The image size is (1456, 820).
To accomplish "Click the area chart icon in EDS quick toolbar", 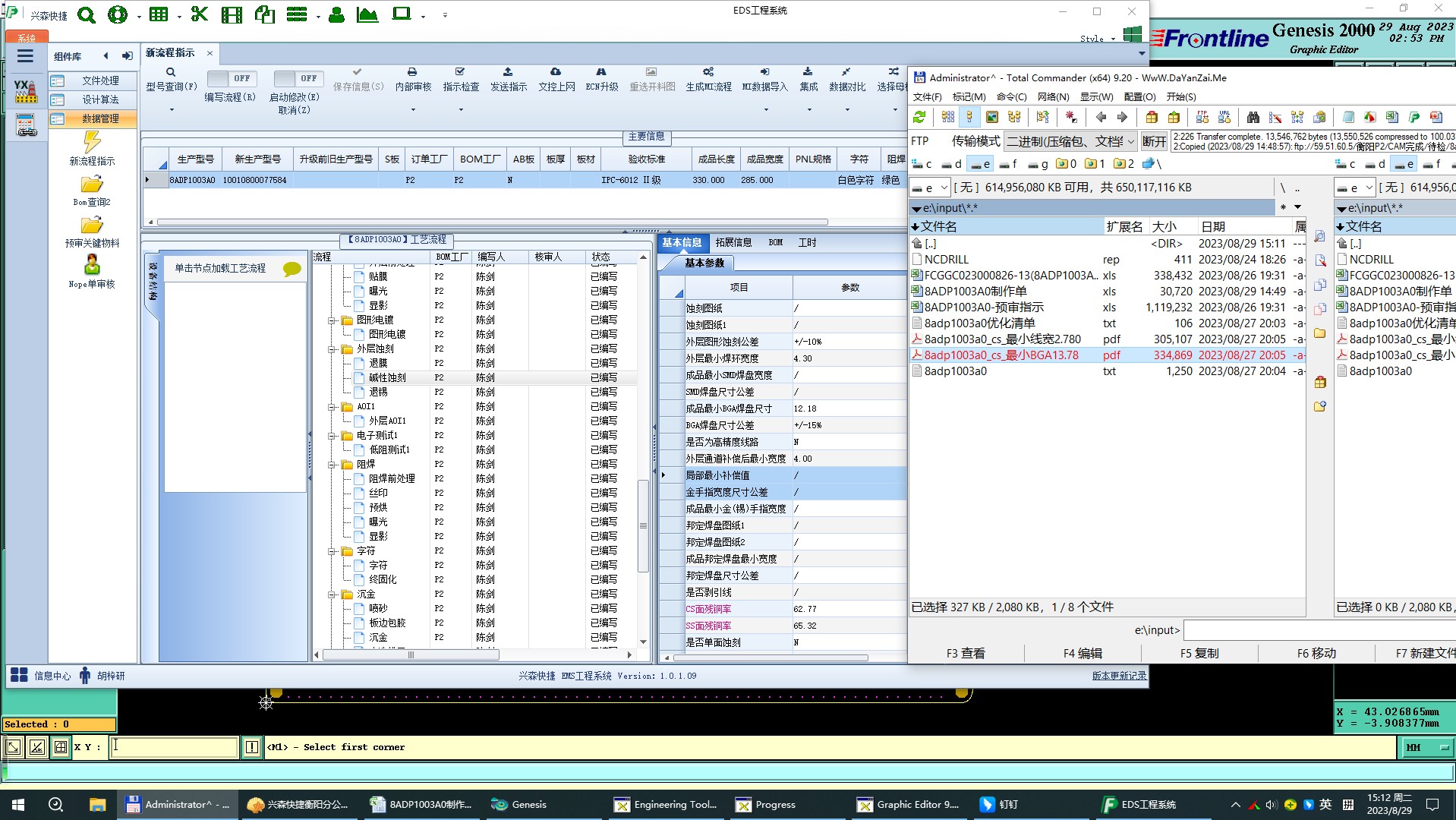I will pos(367,14).
